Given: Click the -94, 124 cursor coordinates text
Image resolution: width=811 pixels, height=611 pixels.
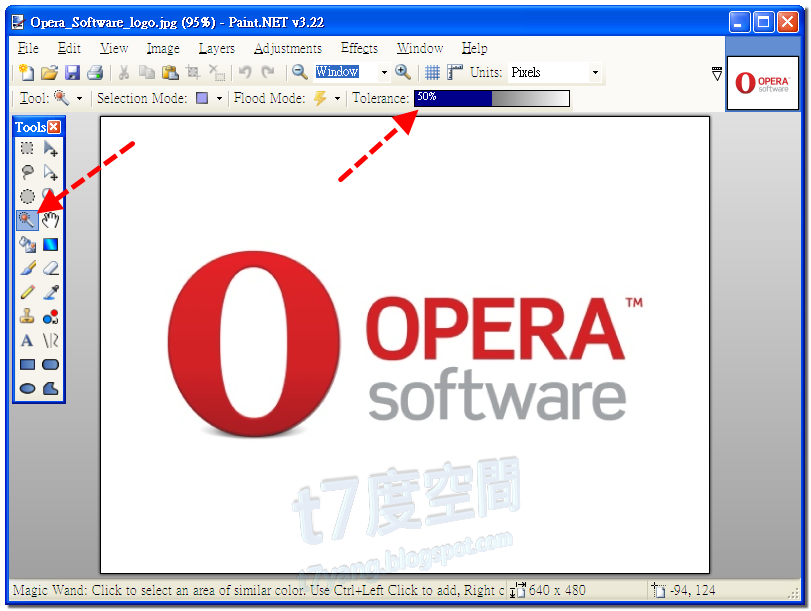Looking at the screenshot, I should point(693,590).
